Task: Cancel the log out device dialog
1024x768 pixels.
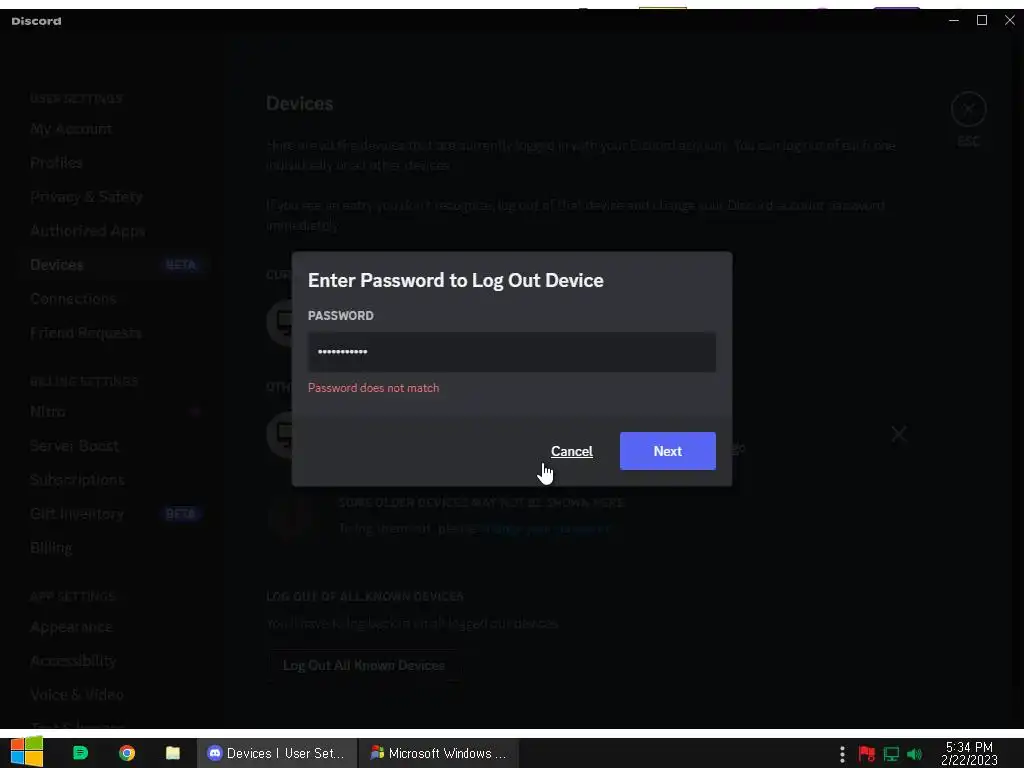Action: (571, 451)
